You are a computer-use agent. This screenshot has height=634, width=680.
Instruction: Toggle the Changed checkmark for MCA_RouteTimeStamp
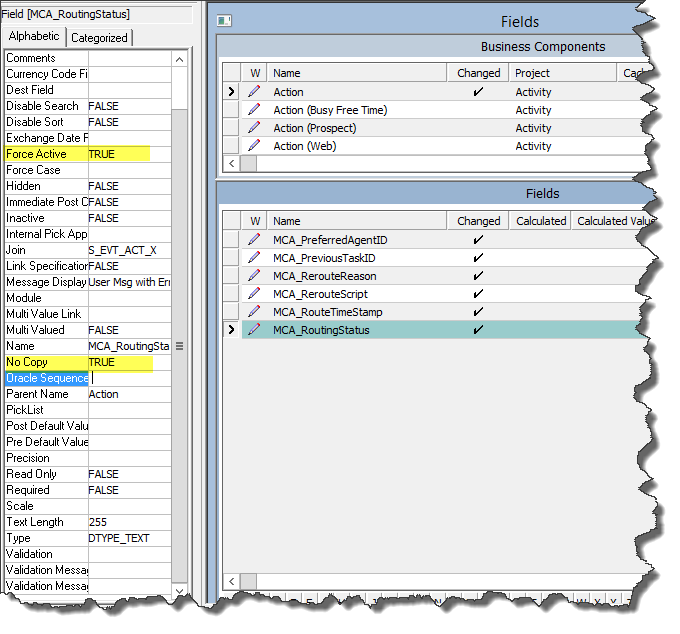coord(478,312)
